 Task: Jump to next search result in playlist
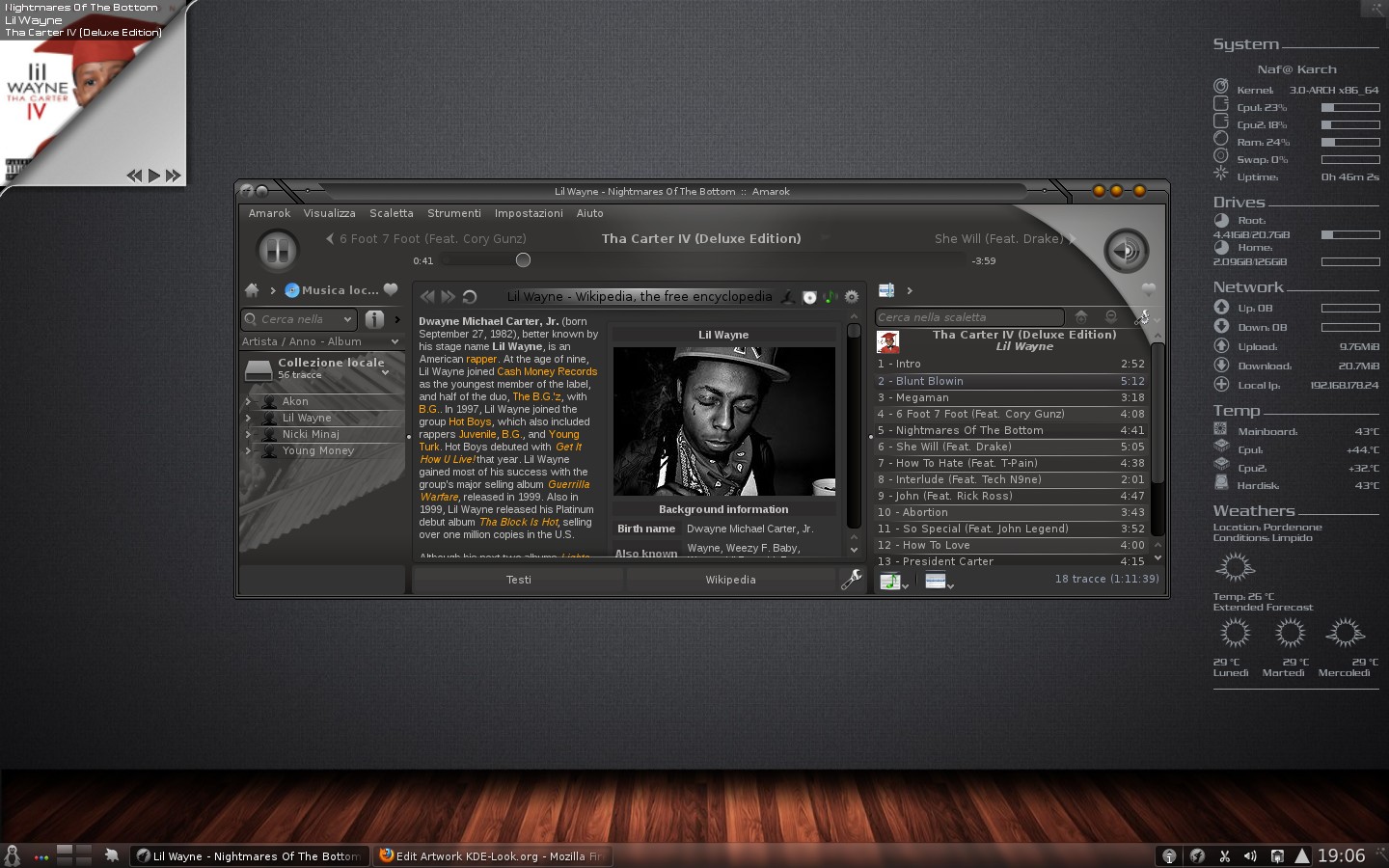(1111, 316)
